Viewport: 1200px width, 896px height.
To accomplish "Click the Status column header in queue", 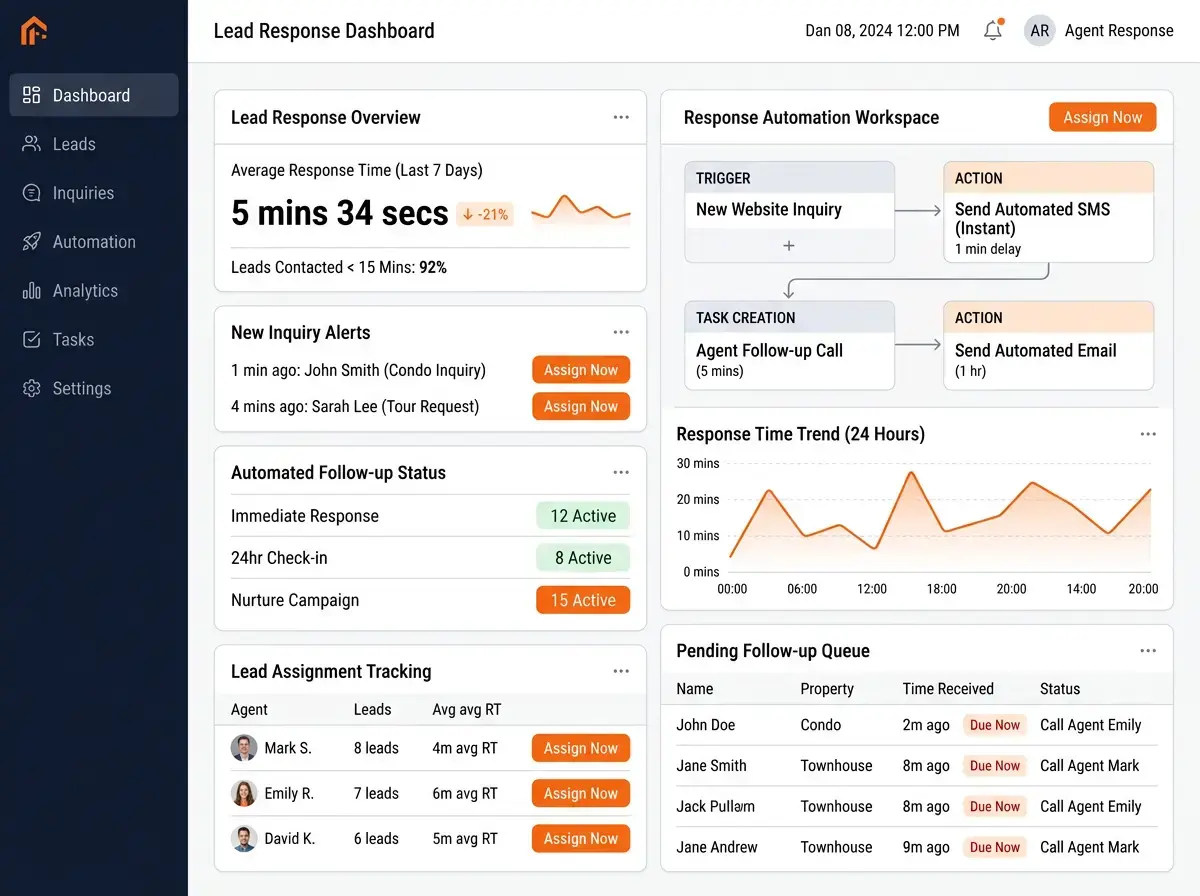I will [1060, 689].
